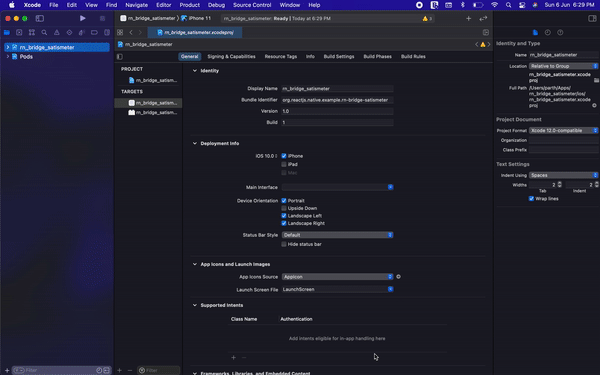The height and width of the screenshot is (375, 600).
Task: Open the related items grid icon
Action: click(x=120, y=33)
